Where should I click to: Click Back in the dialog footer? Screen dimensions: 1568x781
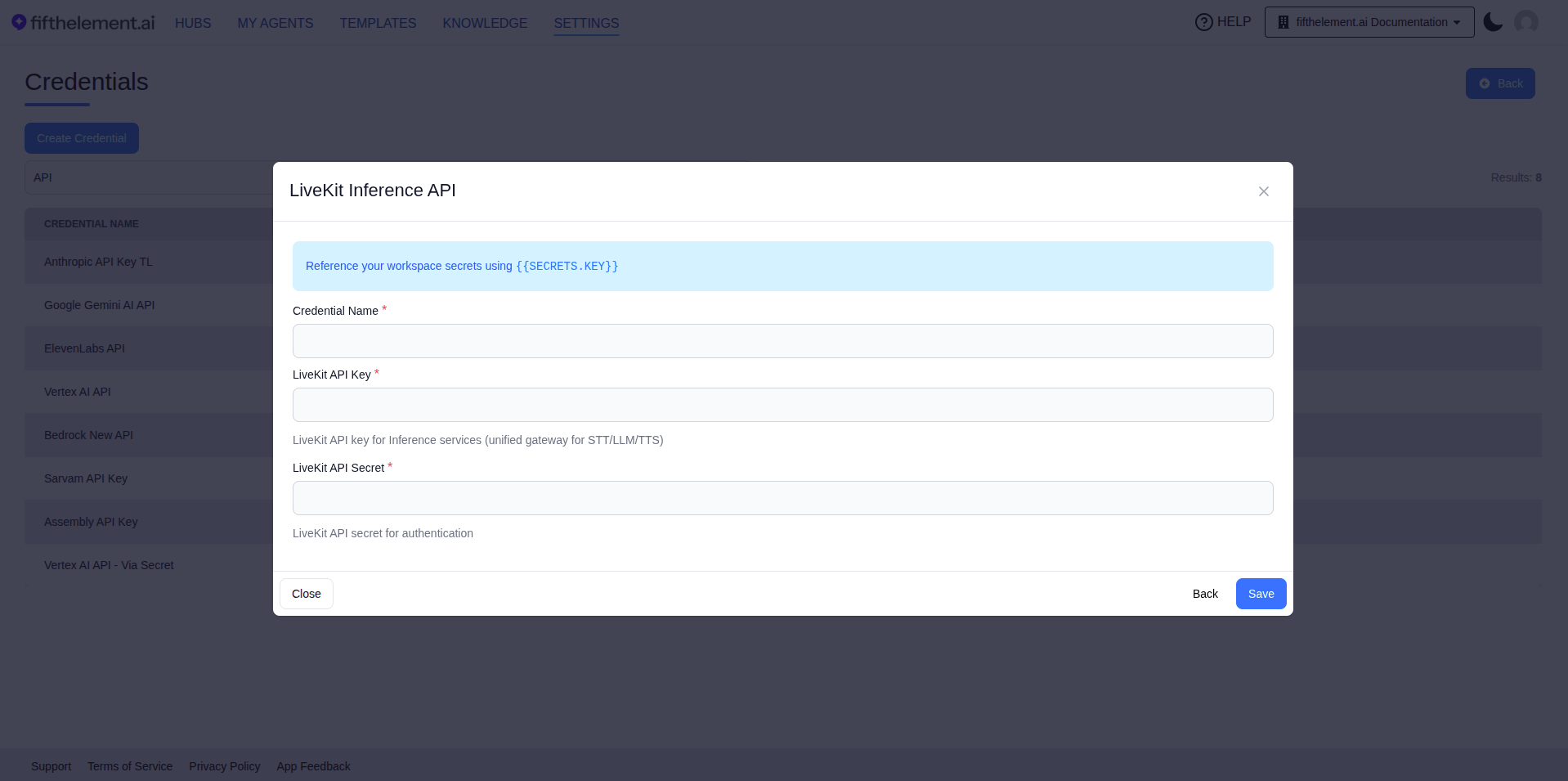coord(1205,594)
